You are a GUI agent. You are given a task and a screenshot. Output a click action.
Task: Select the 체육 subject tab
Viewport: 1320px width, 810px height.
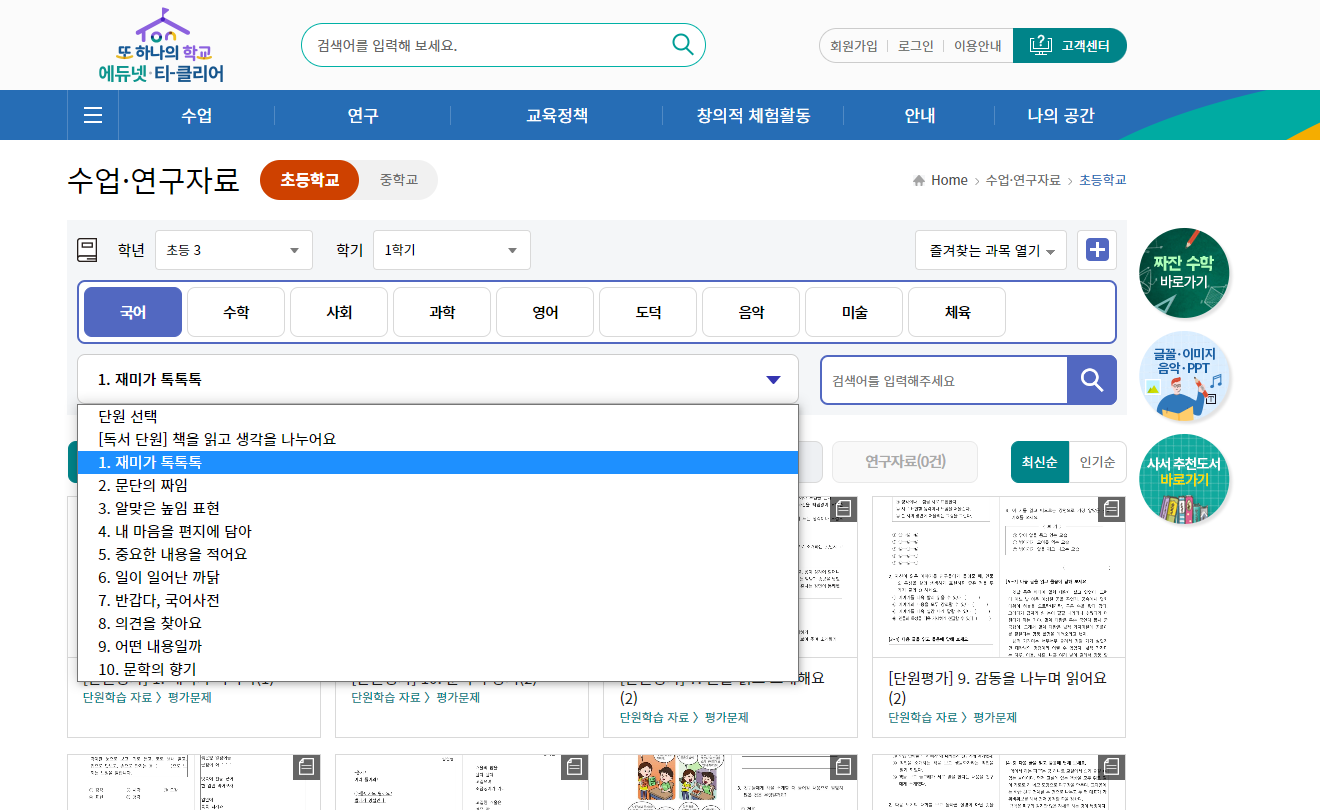(957, 312)
